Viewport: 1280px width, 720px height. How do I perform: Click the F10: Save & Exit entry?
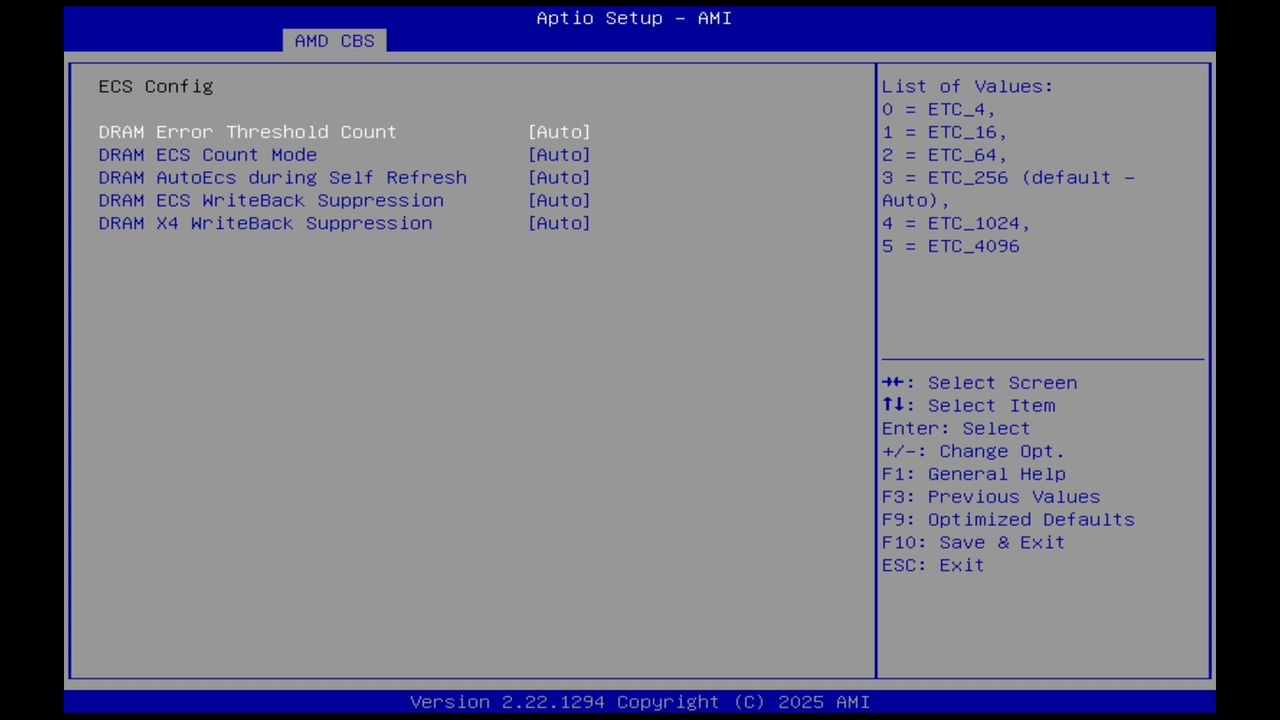(x=972, y=542)
